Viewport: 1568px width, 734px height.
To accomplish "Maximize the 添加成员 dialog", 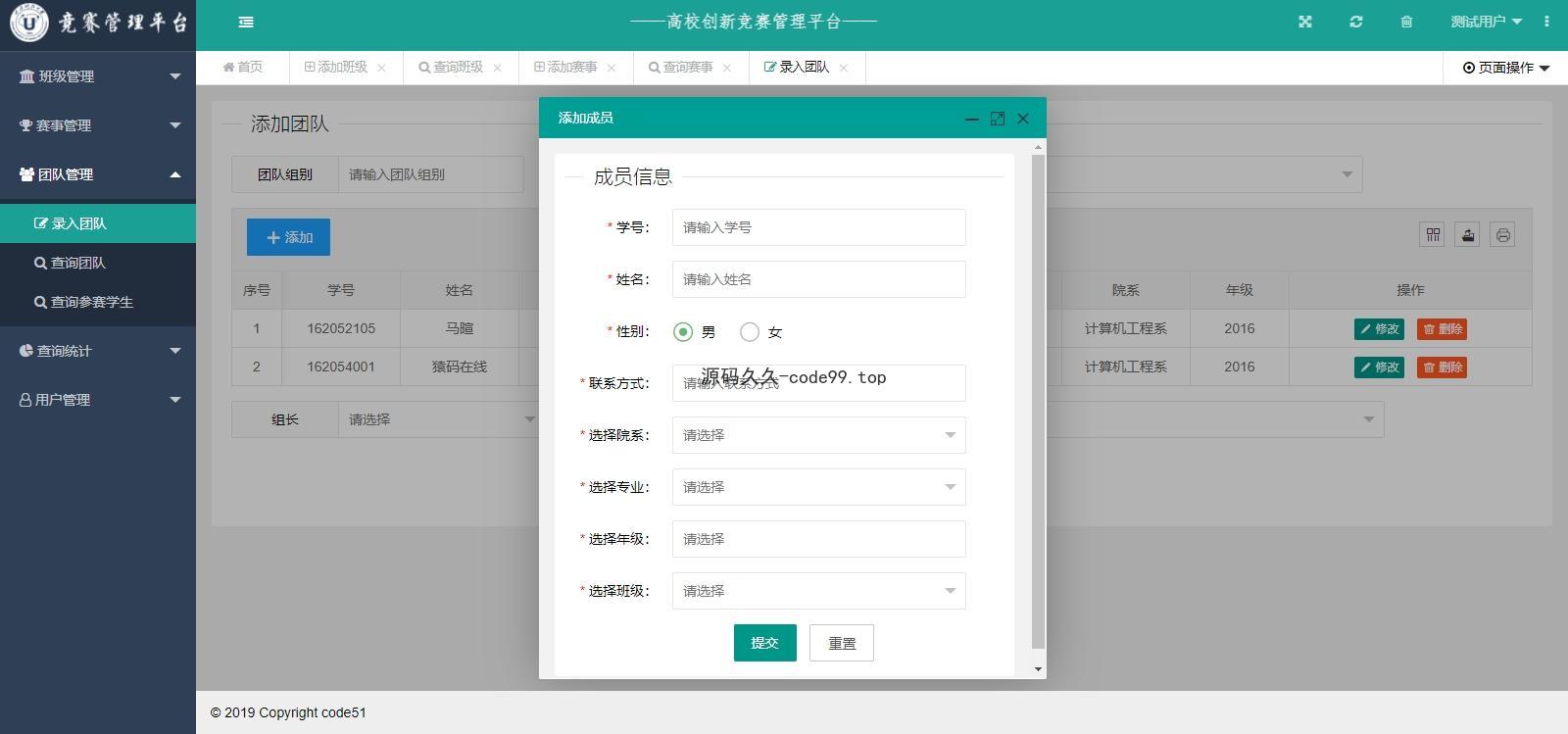I will coord(998,119).
